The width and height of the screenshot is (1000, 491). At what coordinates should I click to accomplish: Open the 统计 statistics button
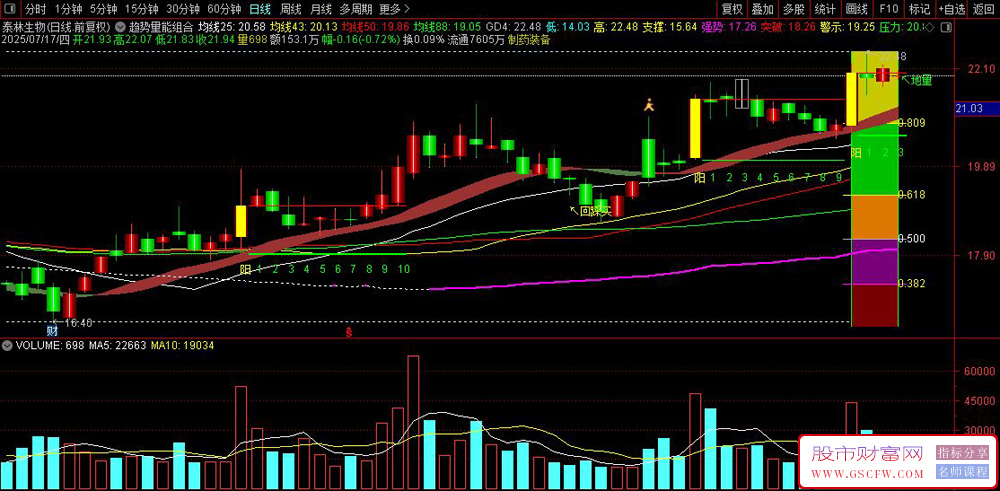click(x=825, y=9)
